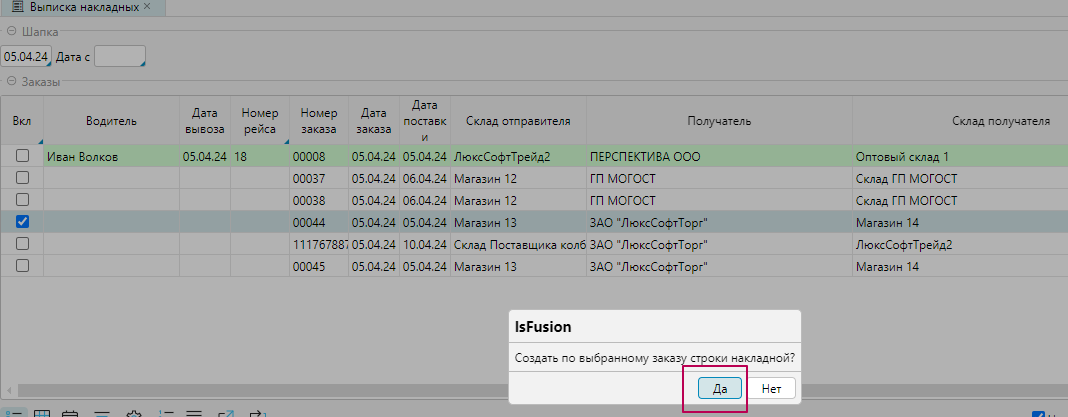The image size is (1068, 417).
Task: Click the Выписка накладных tab document icon
Action: (16, 7)
